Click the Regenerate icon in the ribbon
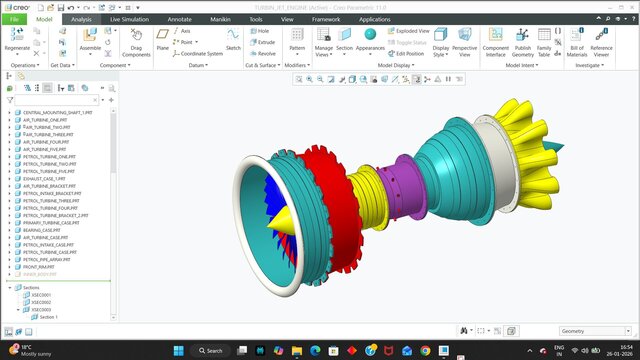This screenshot has height=360, width=640. point(17,34)
